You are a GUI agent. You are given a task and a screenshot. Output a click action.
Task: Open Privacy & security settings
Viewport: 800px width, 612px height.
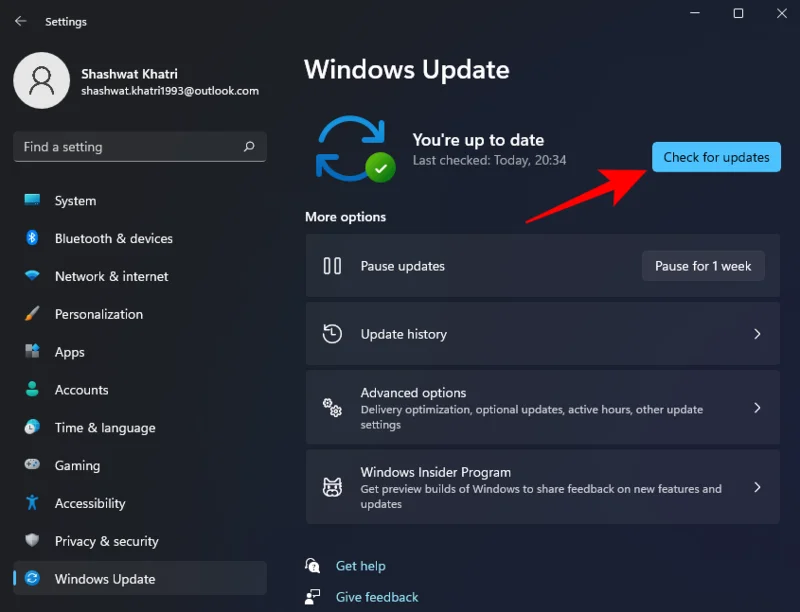101,541
